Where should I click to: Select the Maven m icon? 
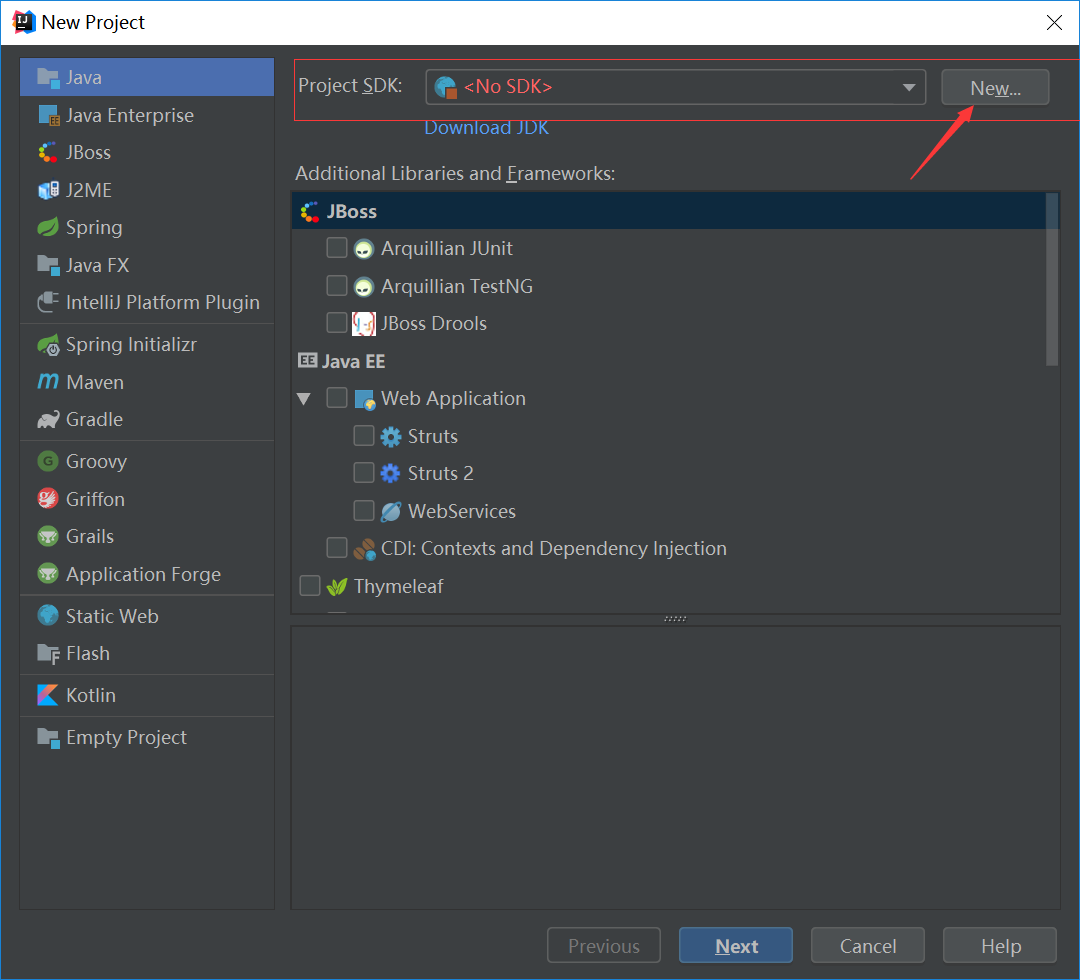coord(48,382)
